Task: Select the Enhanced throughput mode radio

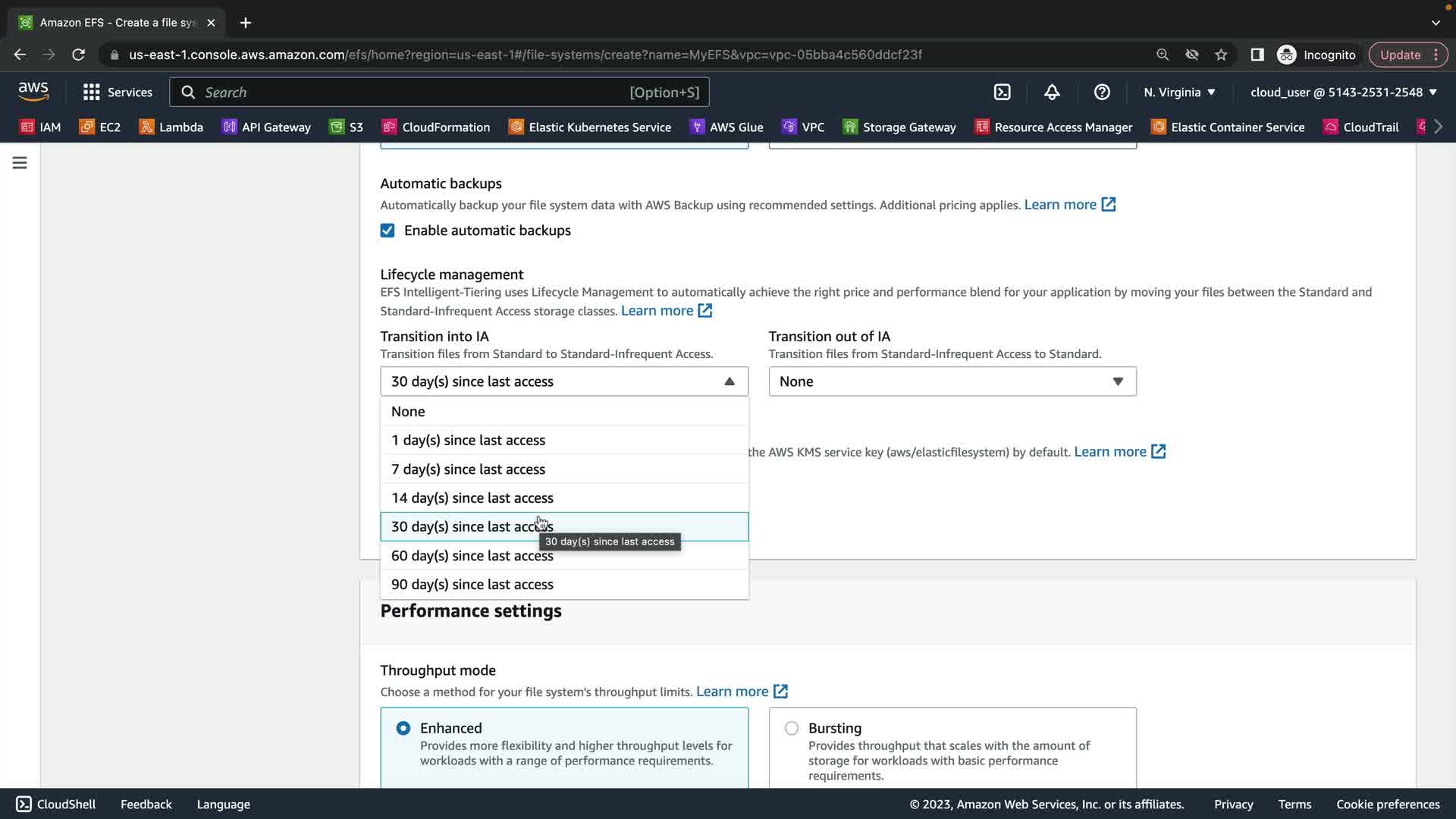Action: pos(403,728)
